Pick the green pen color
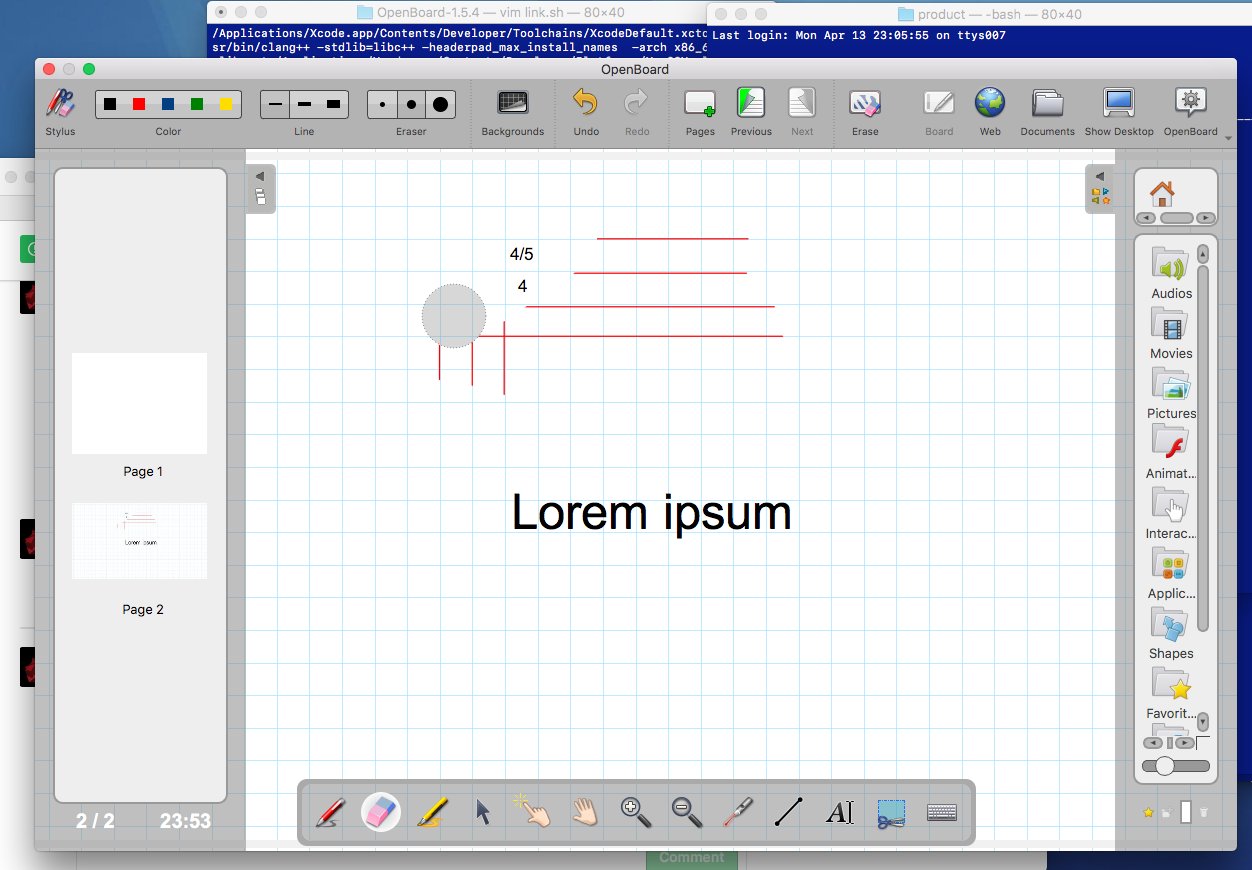This screenshot has width=1252, height=870. click(197, 104)
